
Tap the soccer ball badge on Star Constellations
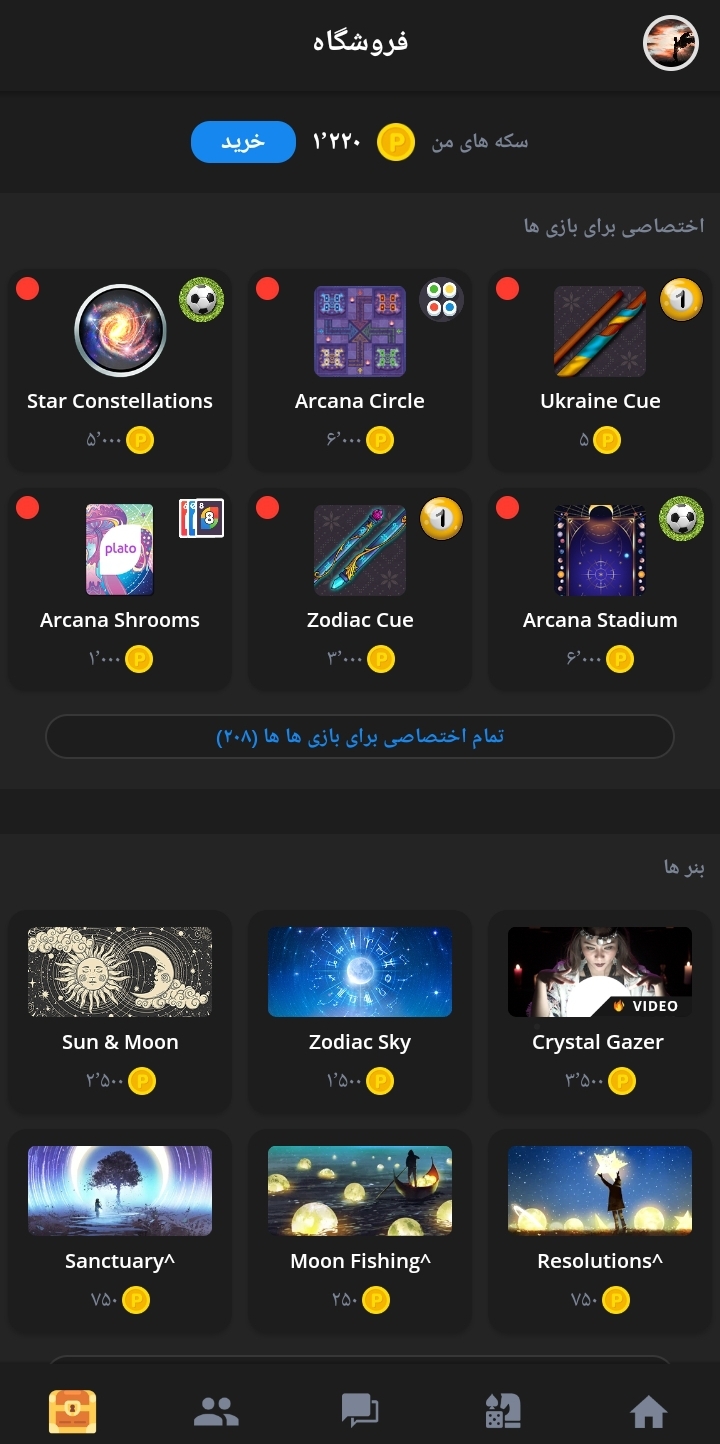(202, 300)
